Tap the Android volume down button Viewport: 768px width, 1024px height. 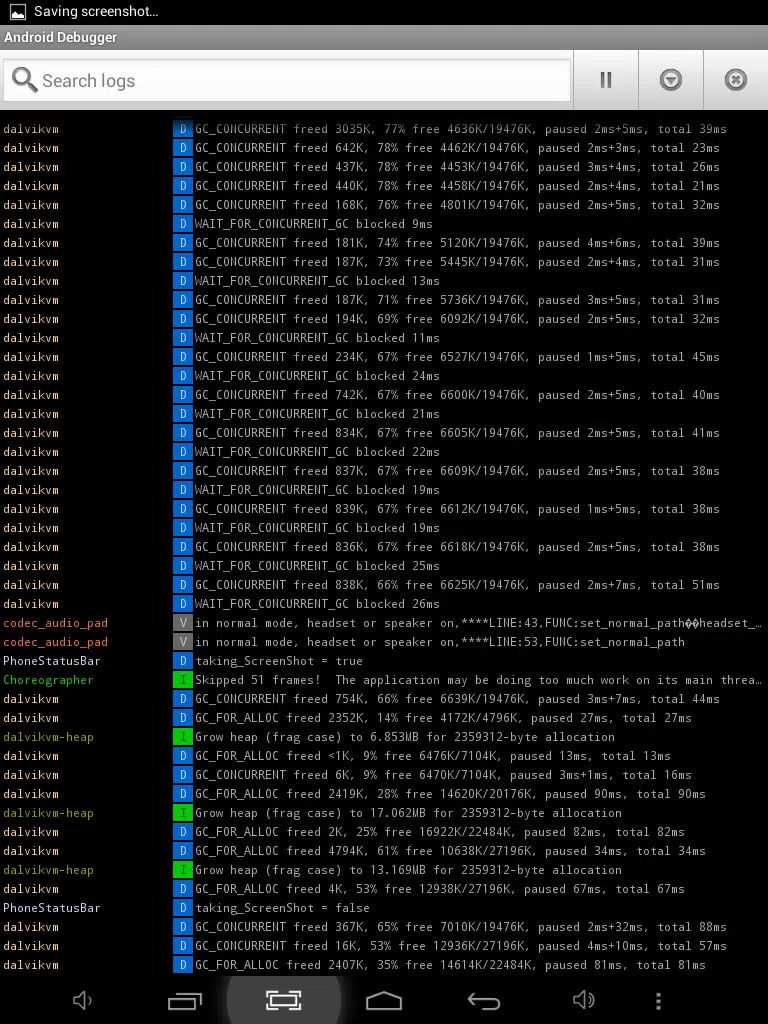(x=82, y=1000)
